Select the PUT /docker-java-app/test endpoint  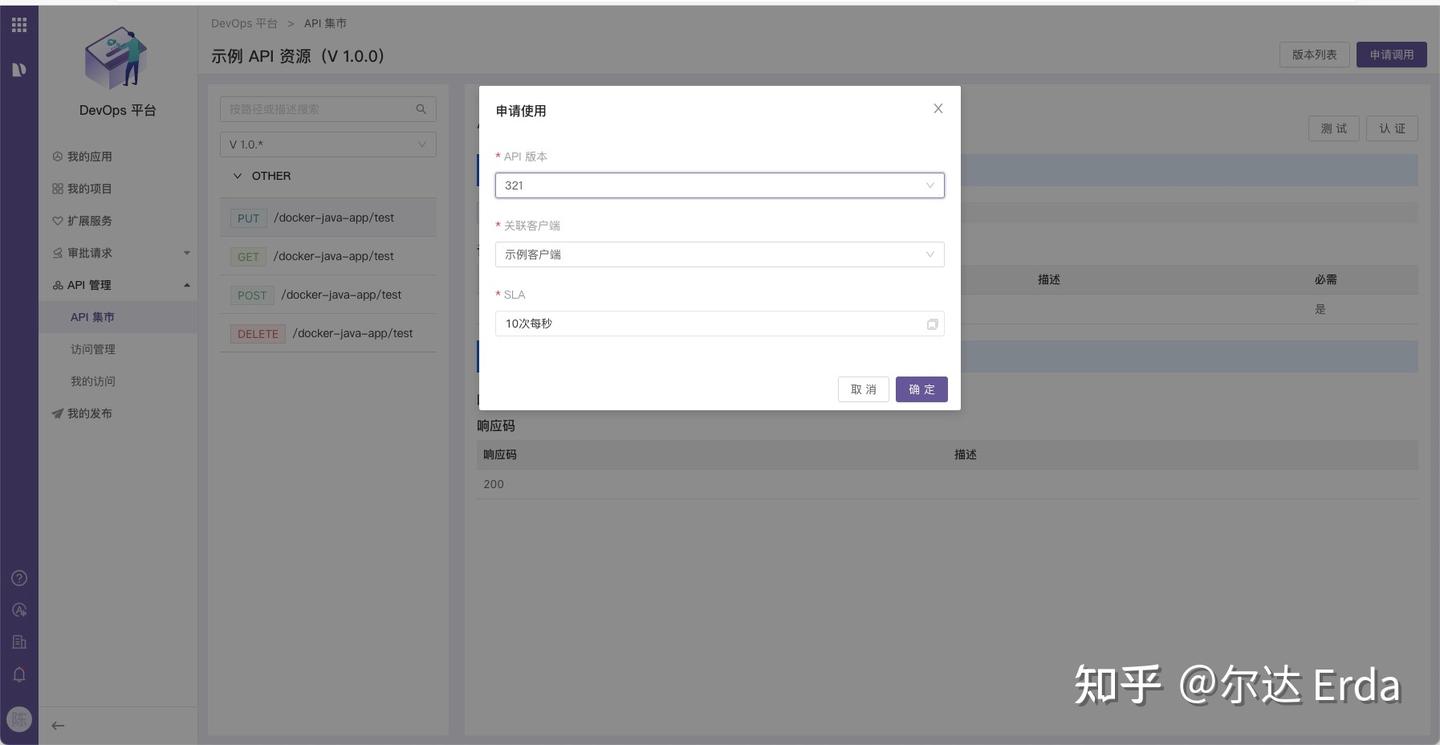(x=328, y=218)
